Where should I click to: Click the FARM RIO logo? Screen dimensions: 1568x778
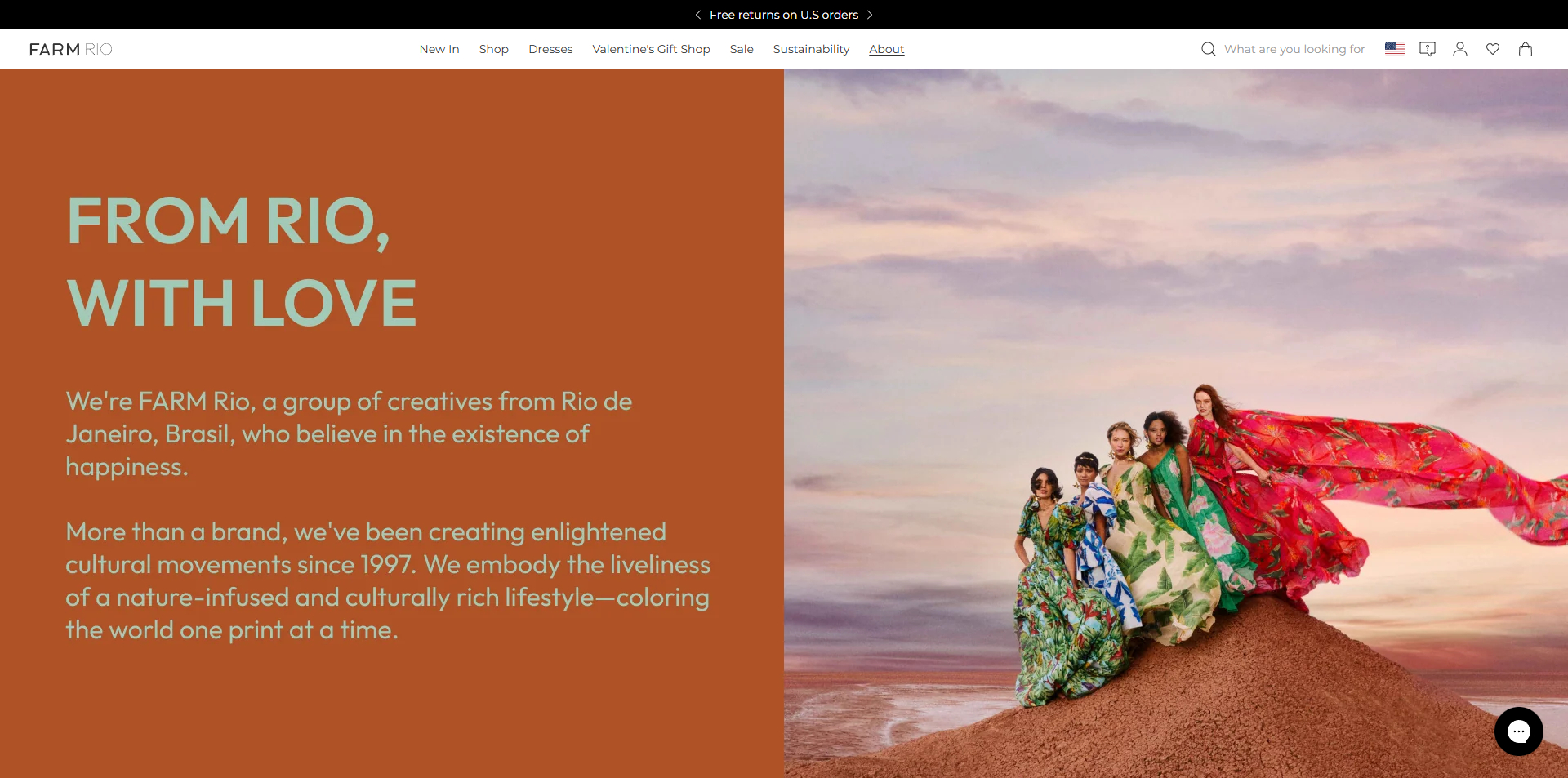70,49
